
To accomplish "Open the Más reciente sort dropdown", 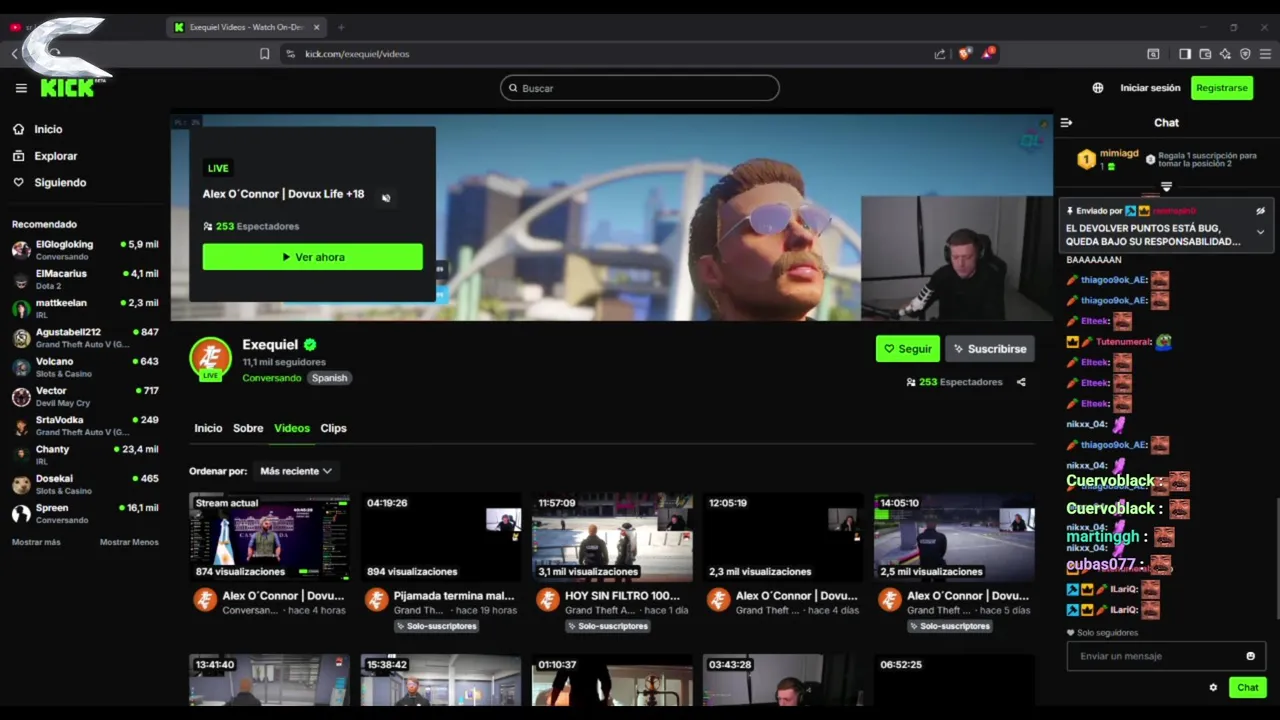I will click(296, 471).
